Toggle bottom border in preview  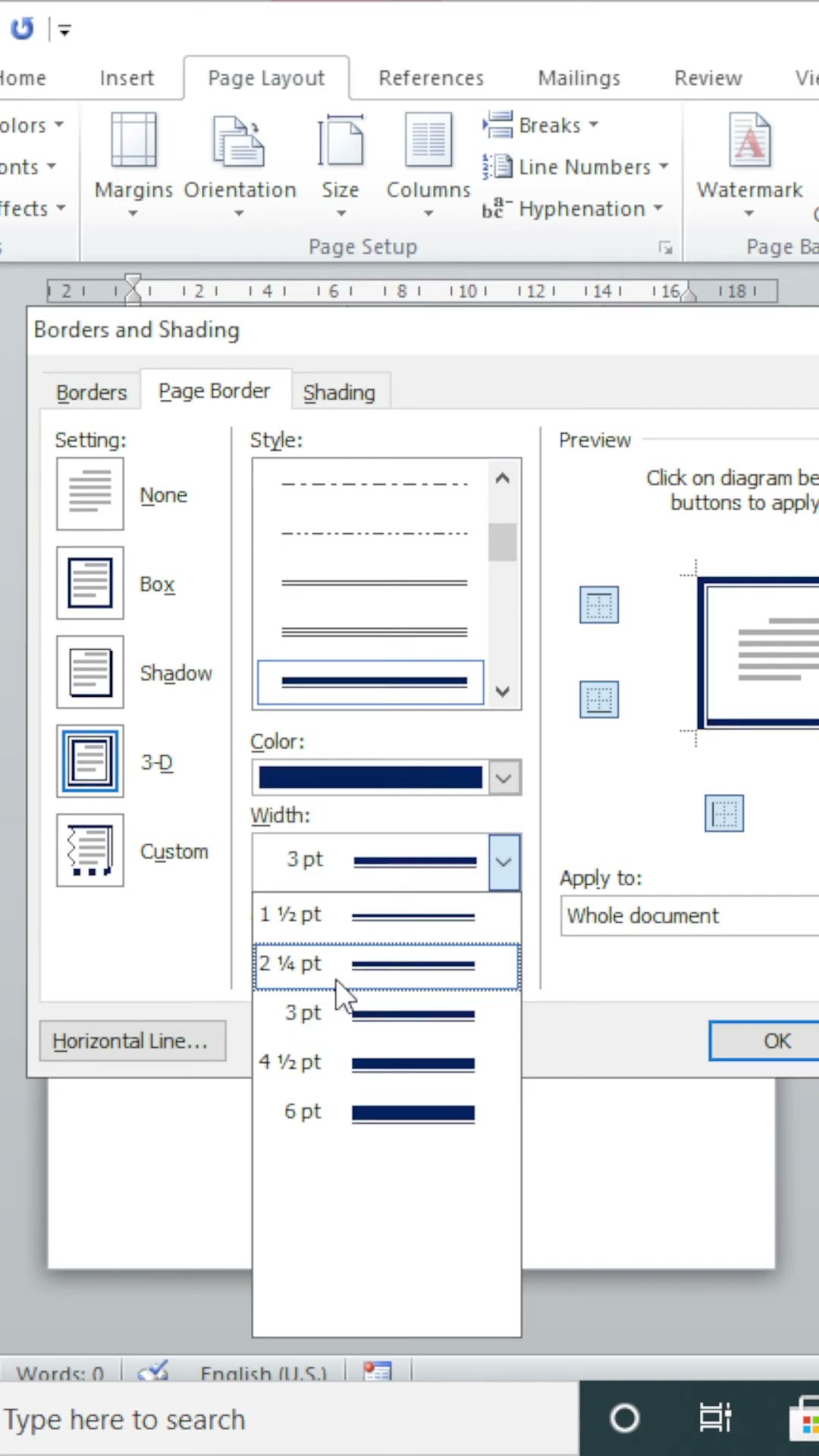(x=599, y=699)
